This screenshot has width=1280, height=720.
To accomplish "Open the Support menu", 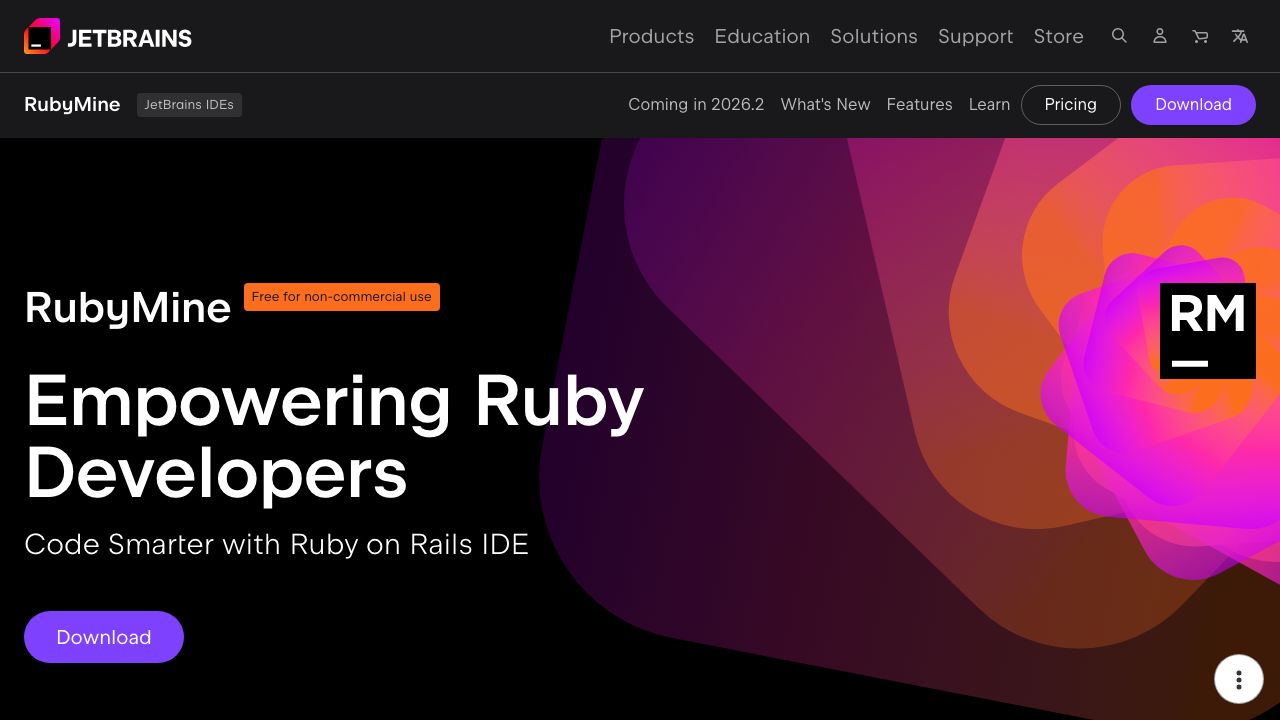I will pyautogui.click(x=975, y=36).
